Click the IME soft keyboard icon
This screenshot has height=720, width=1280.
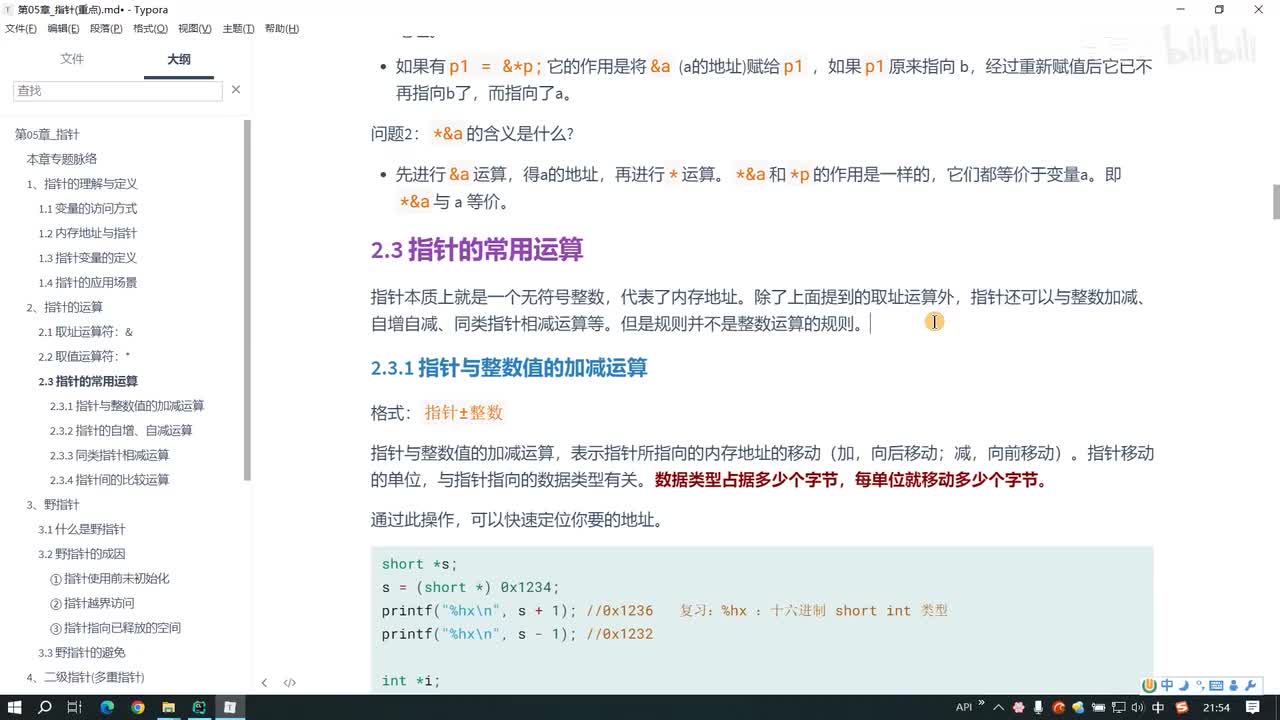point(1217,685)
